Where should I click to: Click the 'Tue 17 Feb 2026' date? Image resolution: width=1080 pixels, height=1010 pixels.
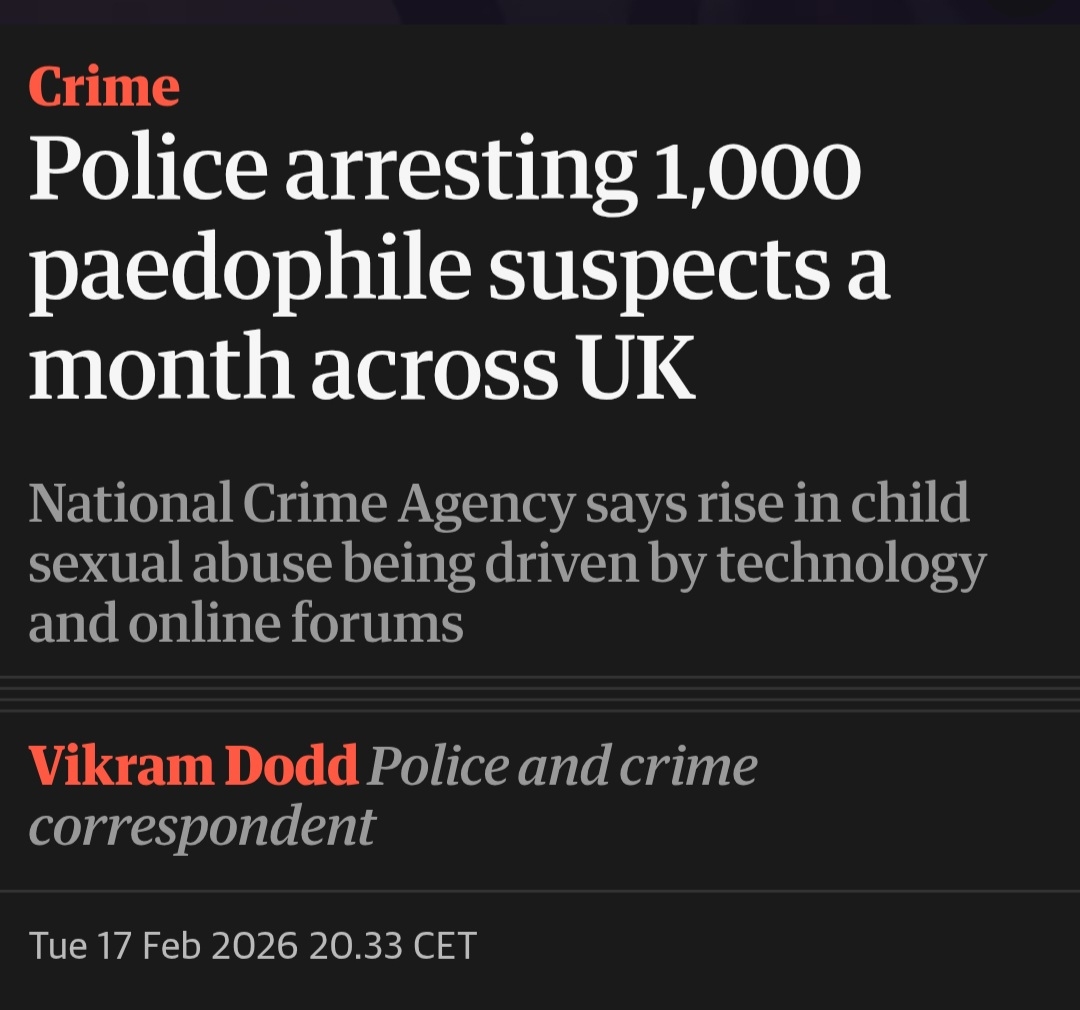[163, 945]
